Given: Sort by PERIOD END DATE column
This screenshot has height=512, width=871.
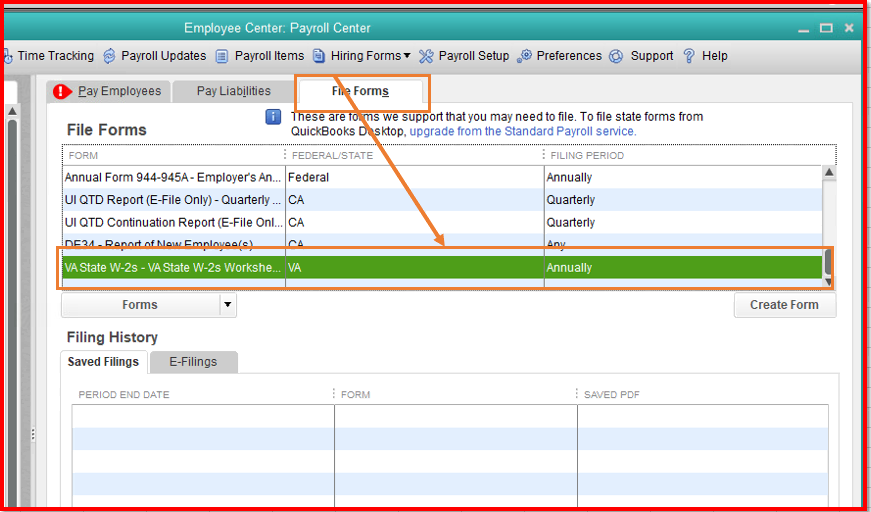Looking at the screenshot, I should [124, 395].
